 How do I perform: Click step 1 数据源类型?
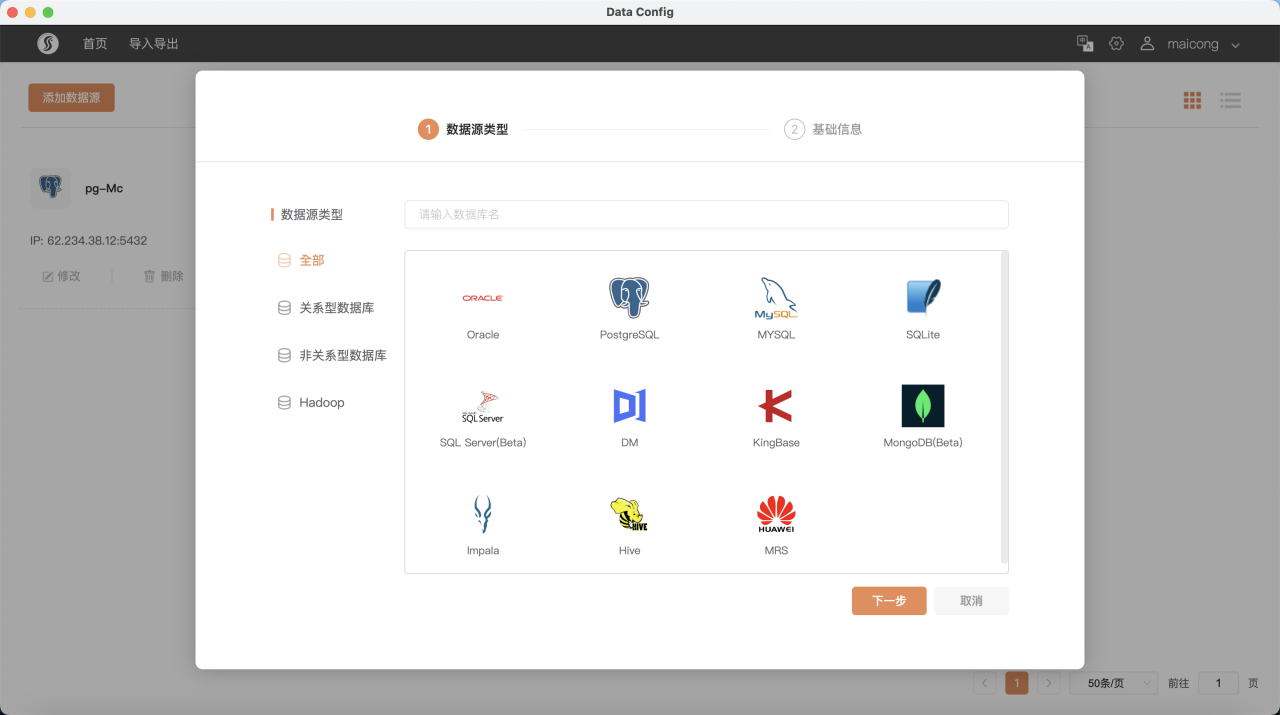coord(463,129)
